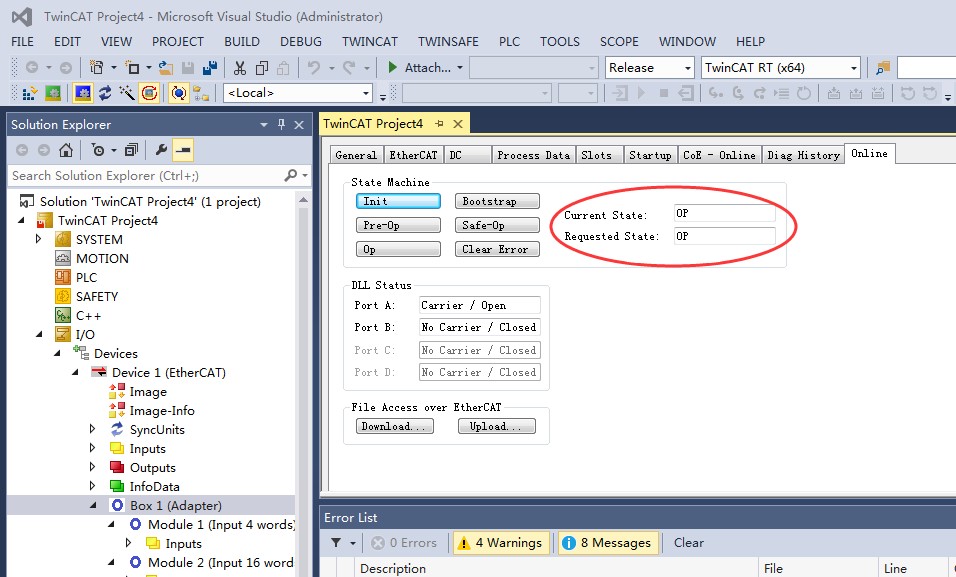Pin the Solution Explorer panel
The image size is (956, 577).
[x=281, y=124]
